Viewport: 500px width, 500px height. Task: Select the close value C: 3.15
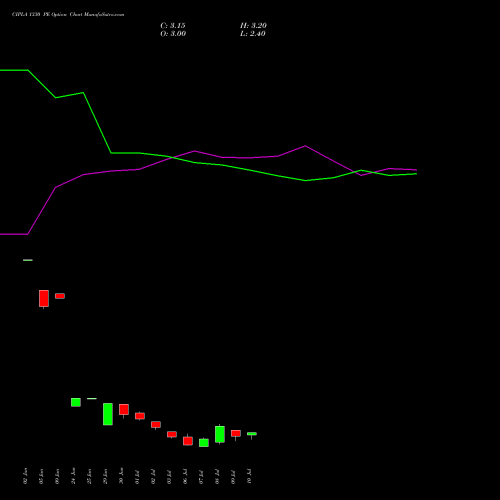click(x=173, y=26)
